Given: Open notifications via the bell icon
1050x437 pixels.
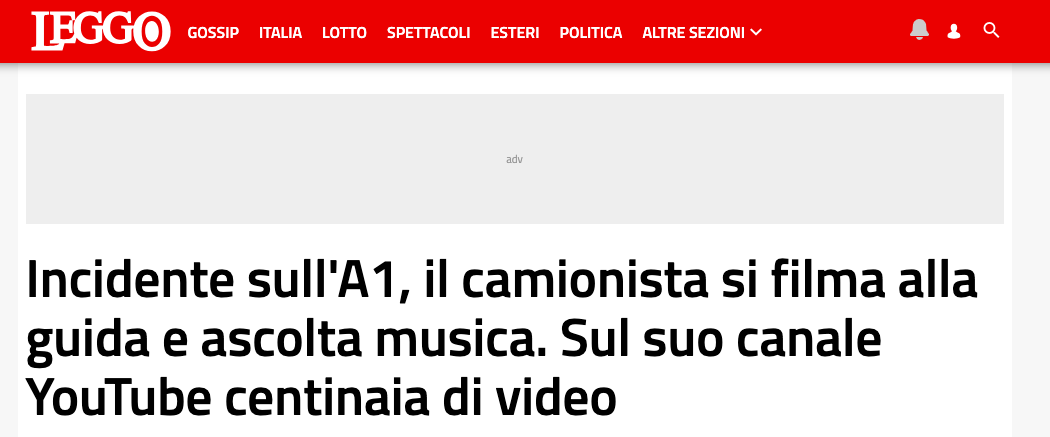Looking at the screenshot, I should coord(919,30).
